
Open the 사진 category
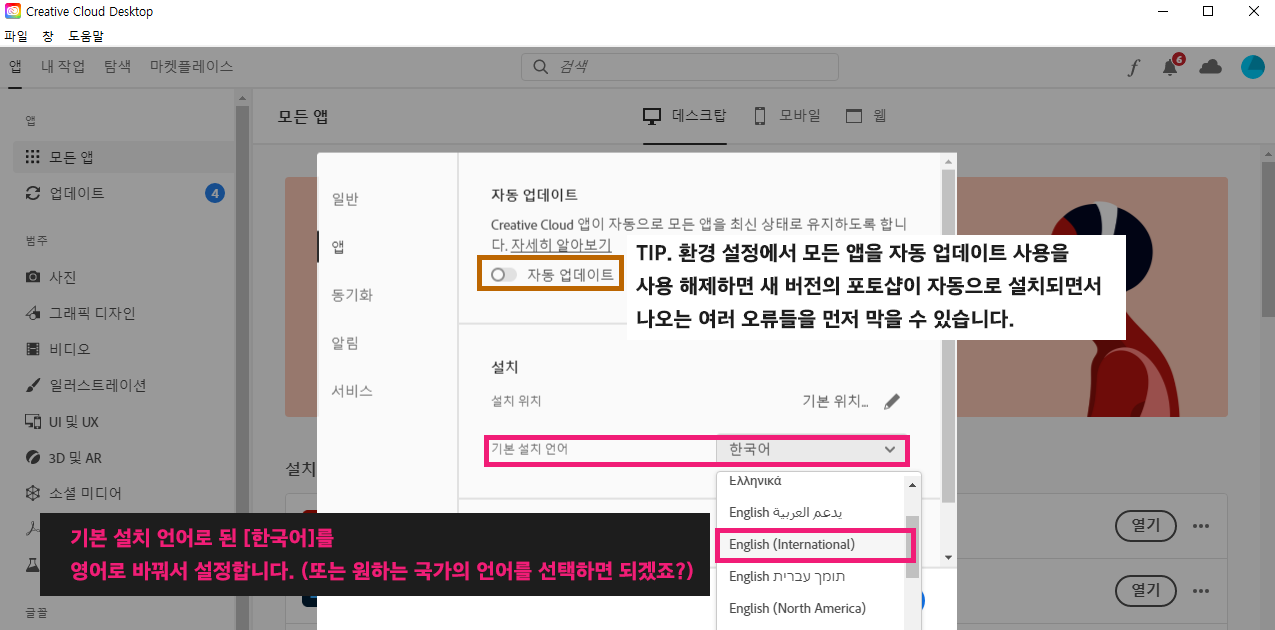point(51,277)
